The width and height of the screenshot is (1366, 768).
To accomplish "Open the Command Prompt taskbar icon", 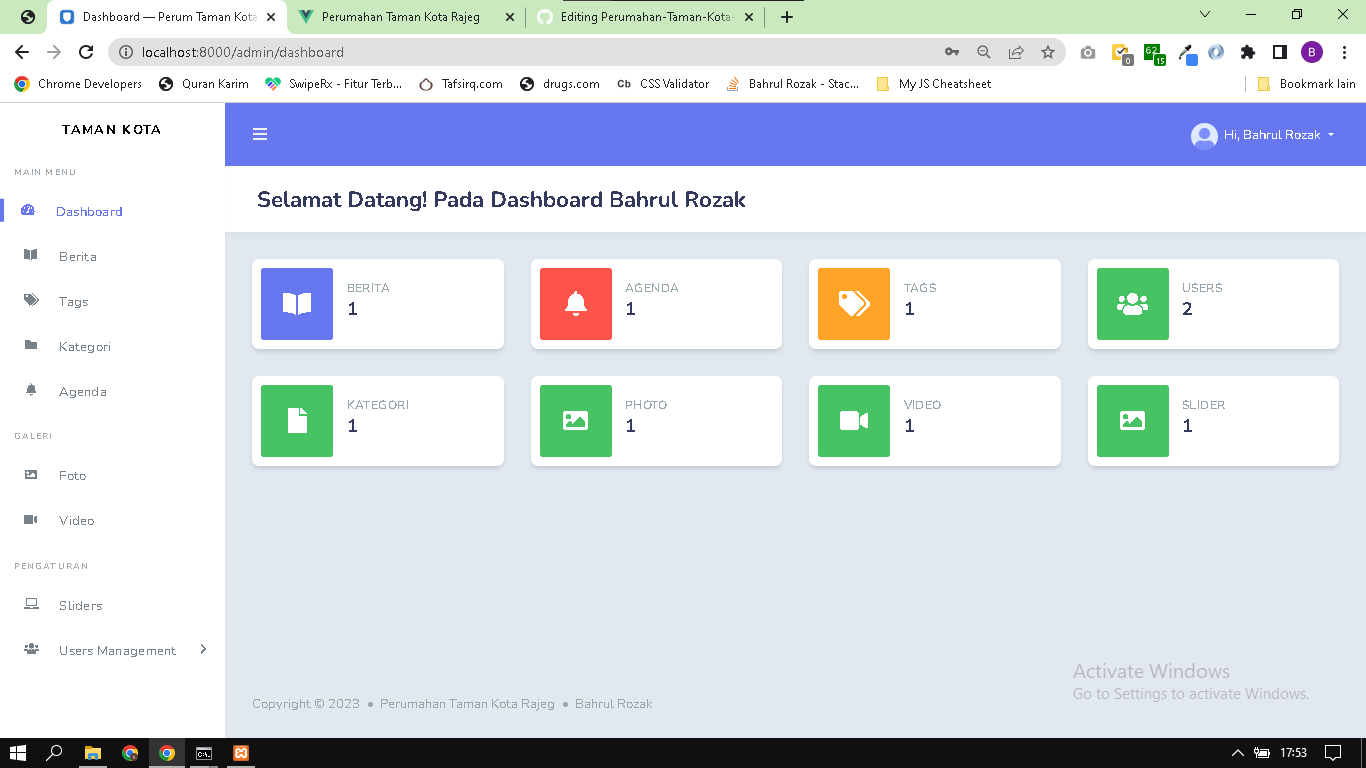I will [204, 753].
